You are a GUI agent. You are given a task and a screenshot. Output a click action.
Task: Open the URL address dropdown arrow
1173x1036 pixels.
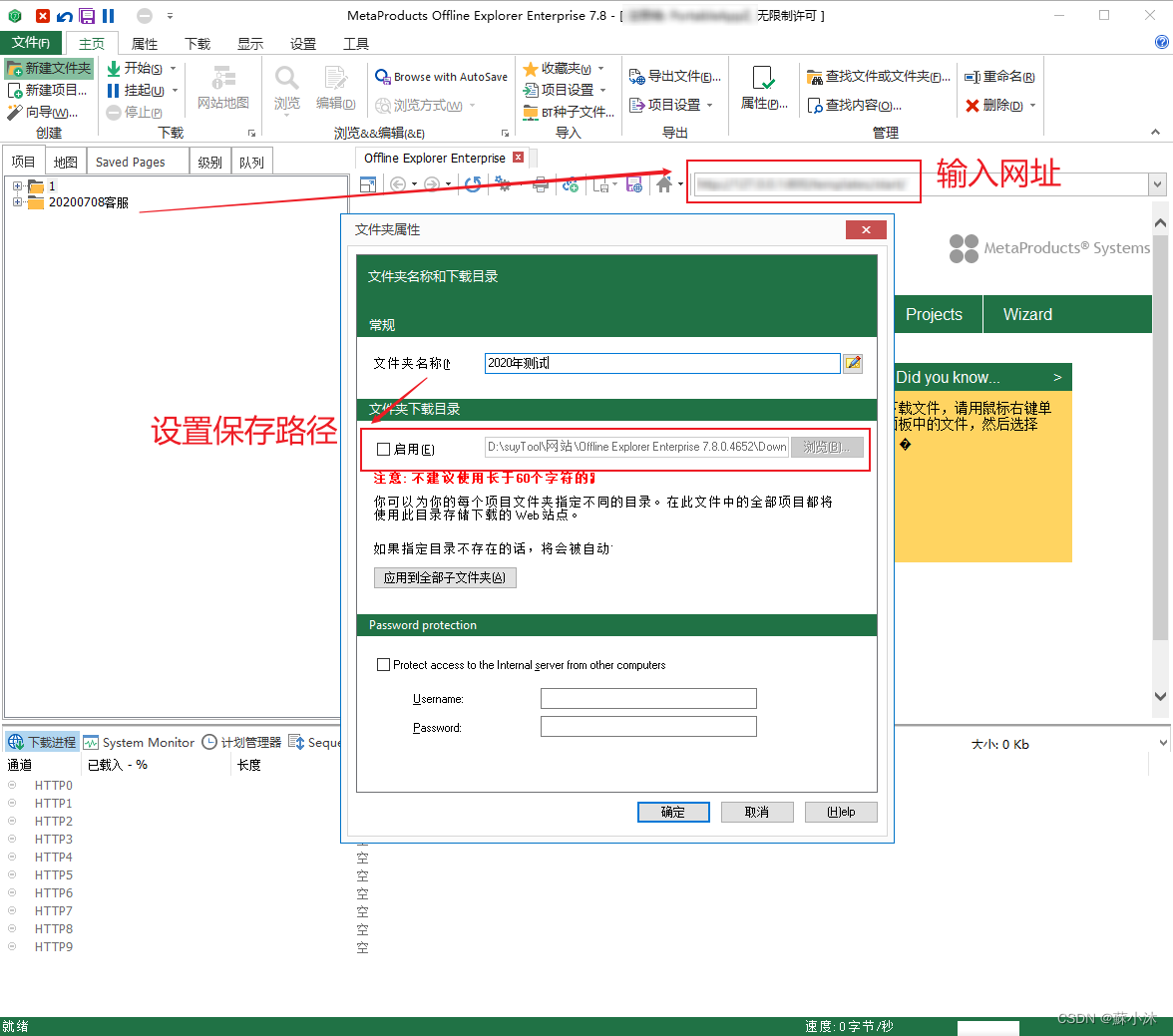[x=1158, y=184]
